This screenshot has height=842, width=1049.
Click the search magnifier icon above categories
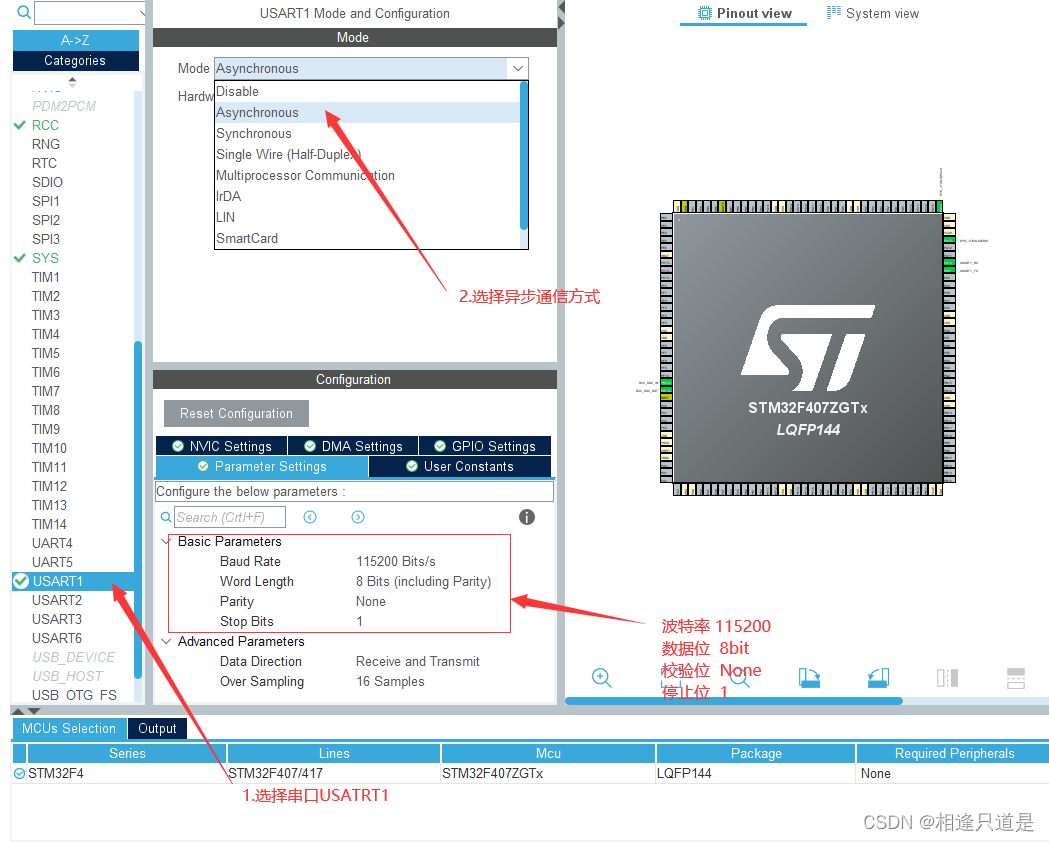click(23, 12)
